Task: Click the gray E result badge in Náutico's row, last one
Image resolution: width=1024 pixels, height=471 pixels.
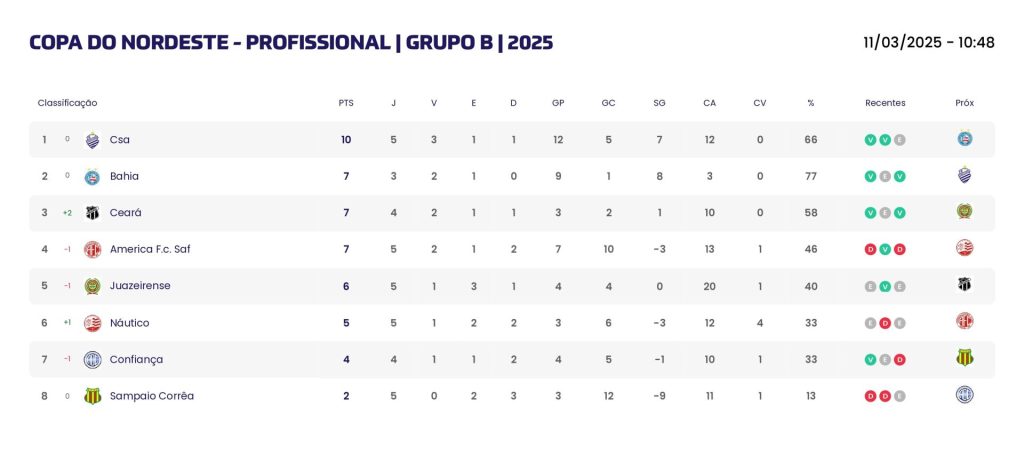Action: [899, 323]
